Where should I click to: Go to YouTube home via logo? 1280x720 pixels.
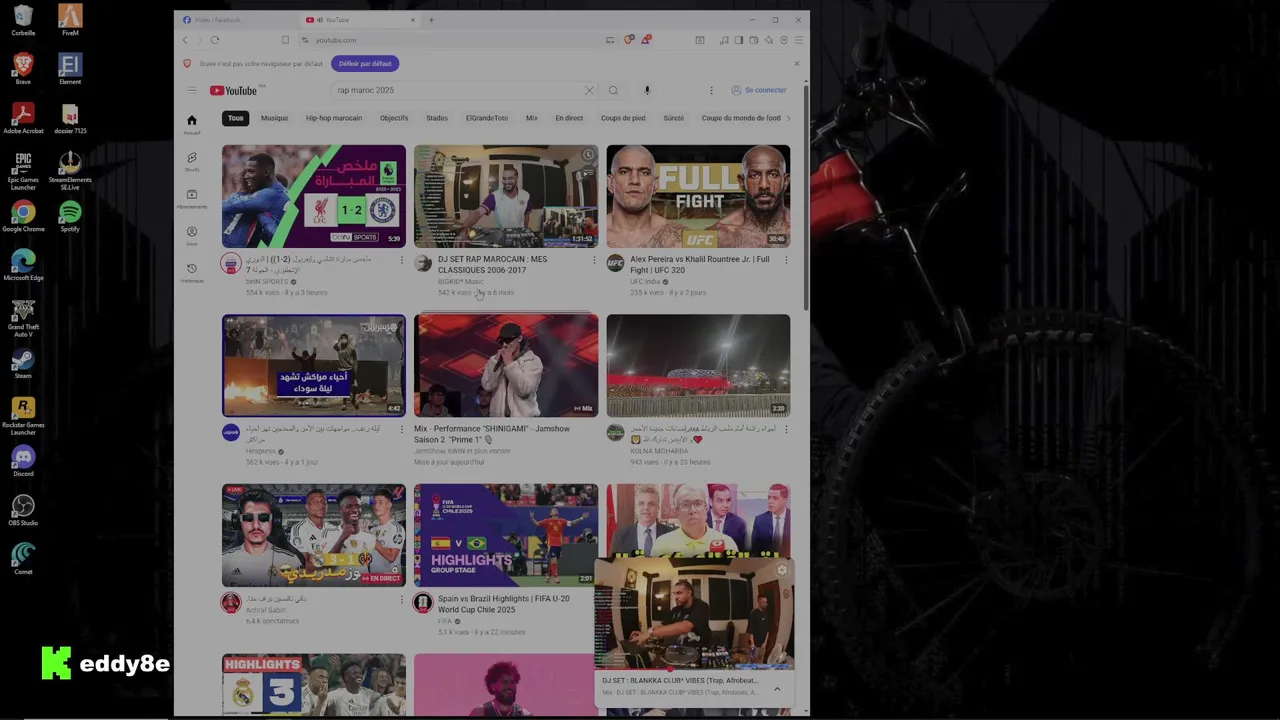236,90
